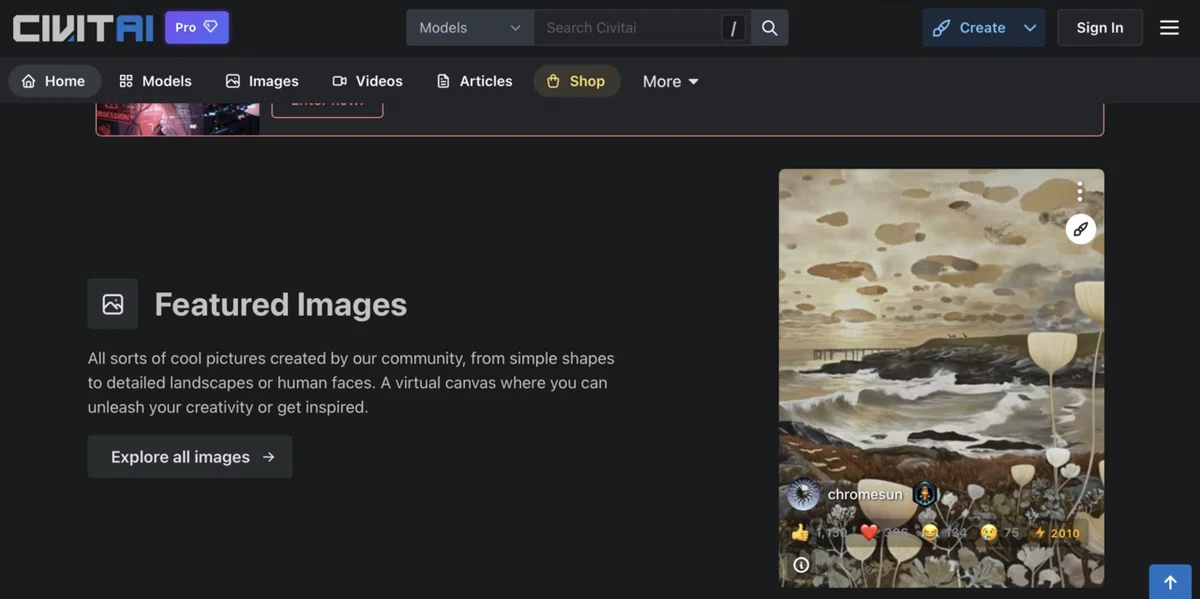Open the featured landscape image thumbnail
The height and width of the screenshot is (599, 1200).
(x=941, y=377)
